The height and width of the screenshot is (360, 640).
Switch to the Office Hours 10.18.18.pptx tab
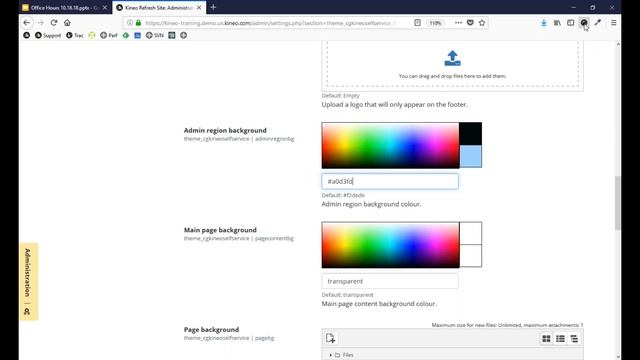pyautogui.click(x=65, y=8)
